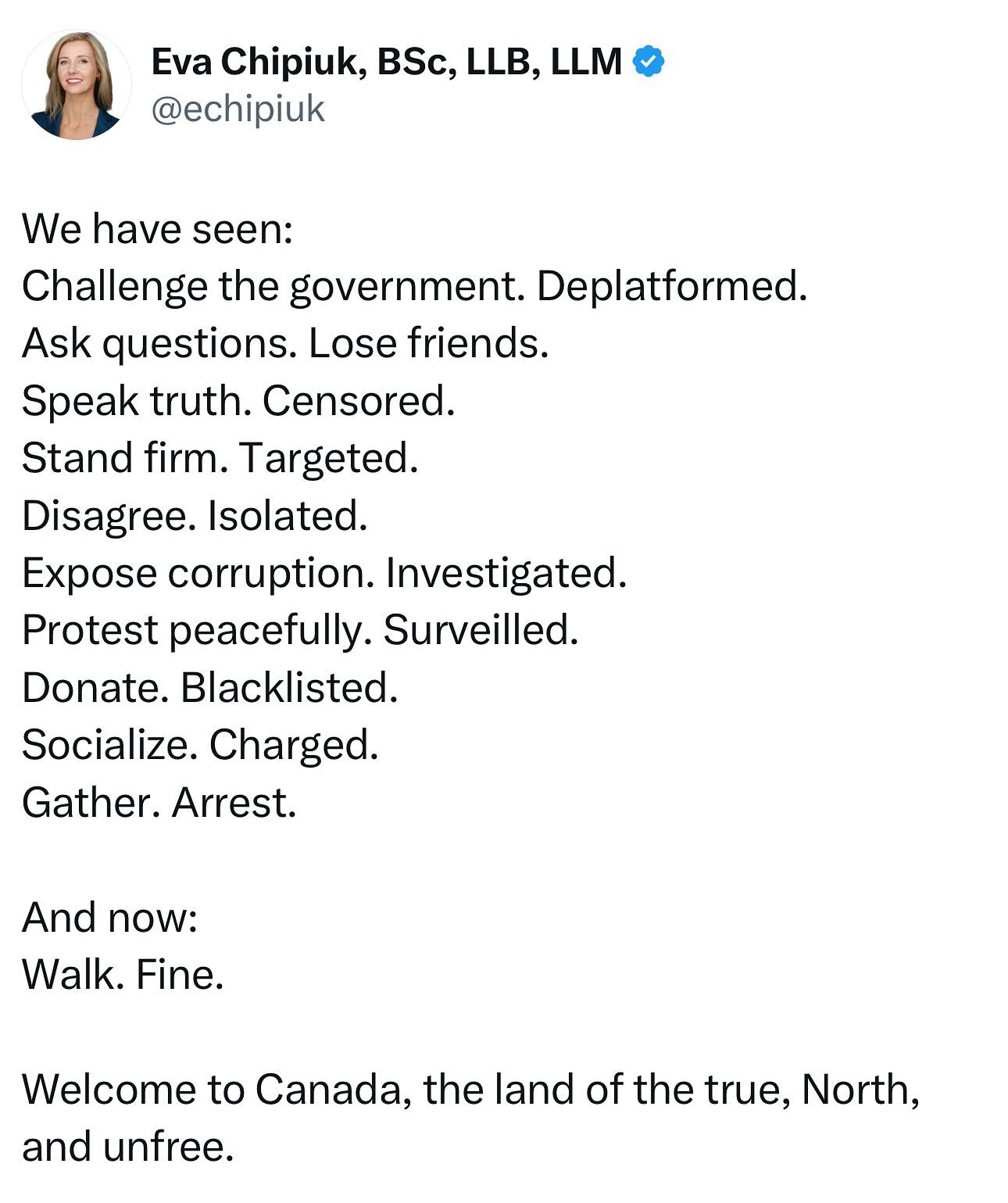Select the "Disagree. Isolated." line
Screen dimensions: 1008x1203
coord(195,515)
